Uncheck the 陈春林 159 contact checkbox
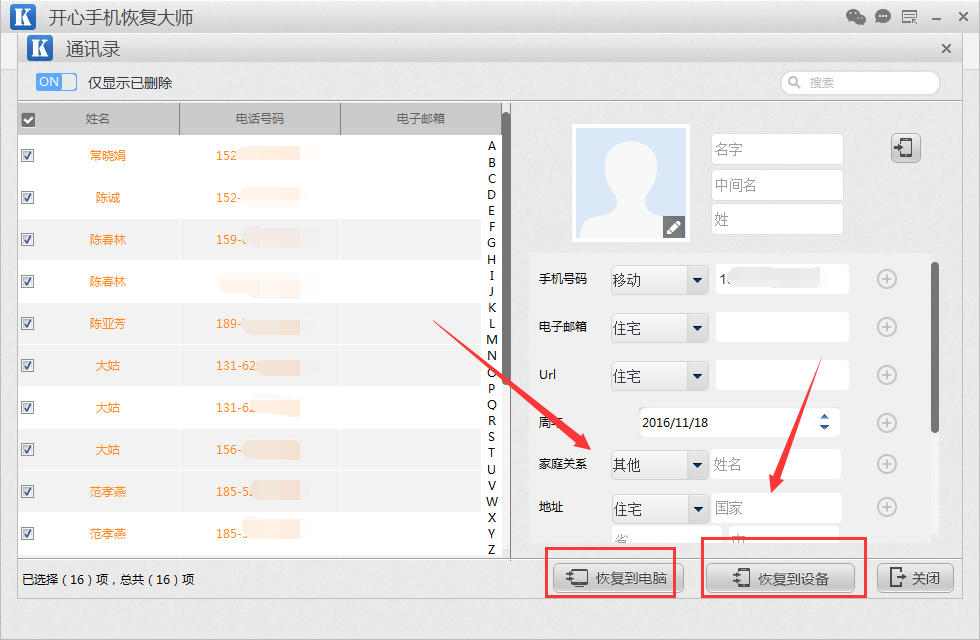980x640 pixels. click(28, 239)
